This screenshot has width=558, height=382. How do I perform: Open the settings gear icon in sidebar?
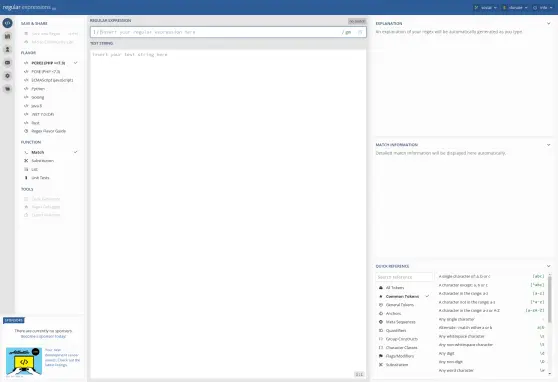[x=7, y=76]
